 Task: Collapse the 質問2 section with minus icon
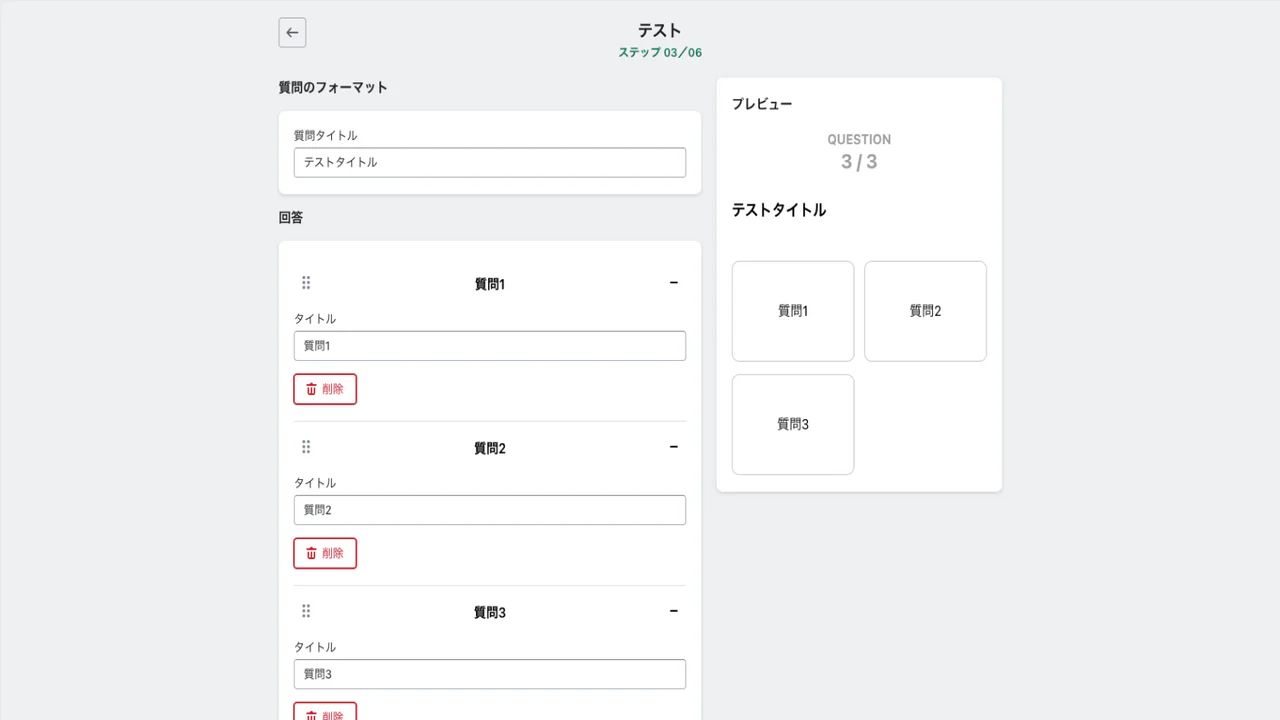pyautogui.click(x=673, y=447)
